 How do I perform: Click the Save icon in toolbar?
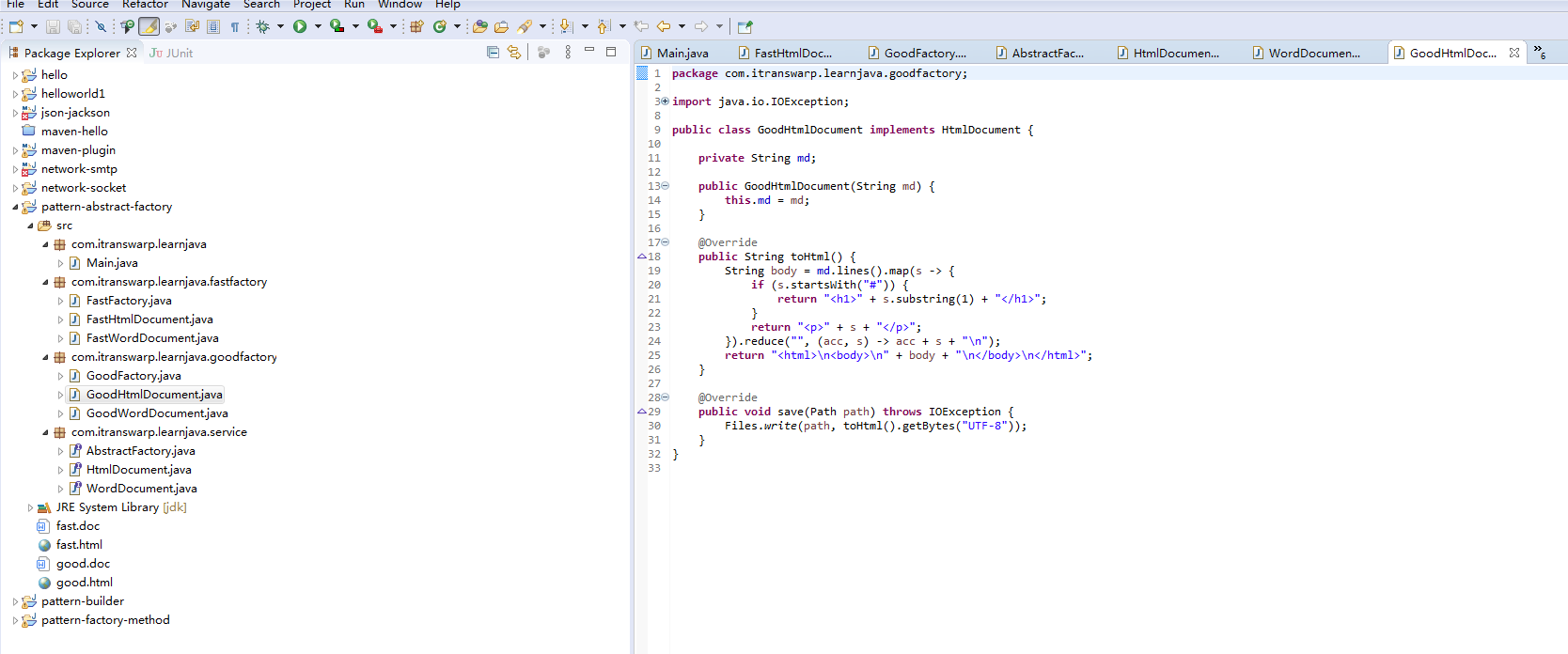(x=53, y=26)
